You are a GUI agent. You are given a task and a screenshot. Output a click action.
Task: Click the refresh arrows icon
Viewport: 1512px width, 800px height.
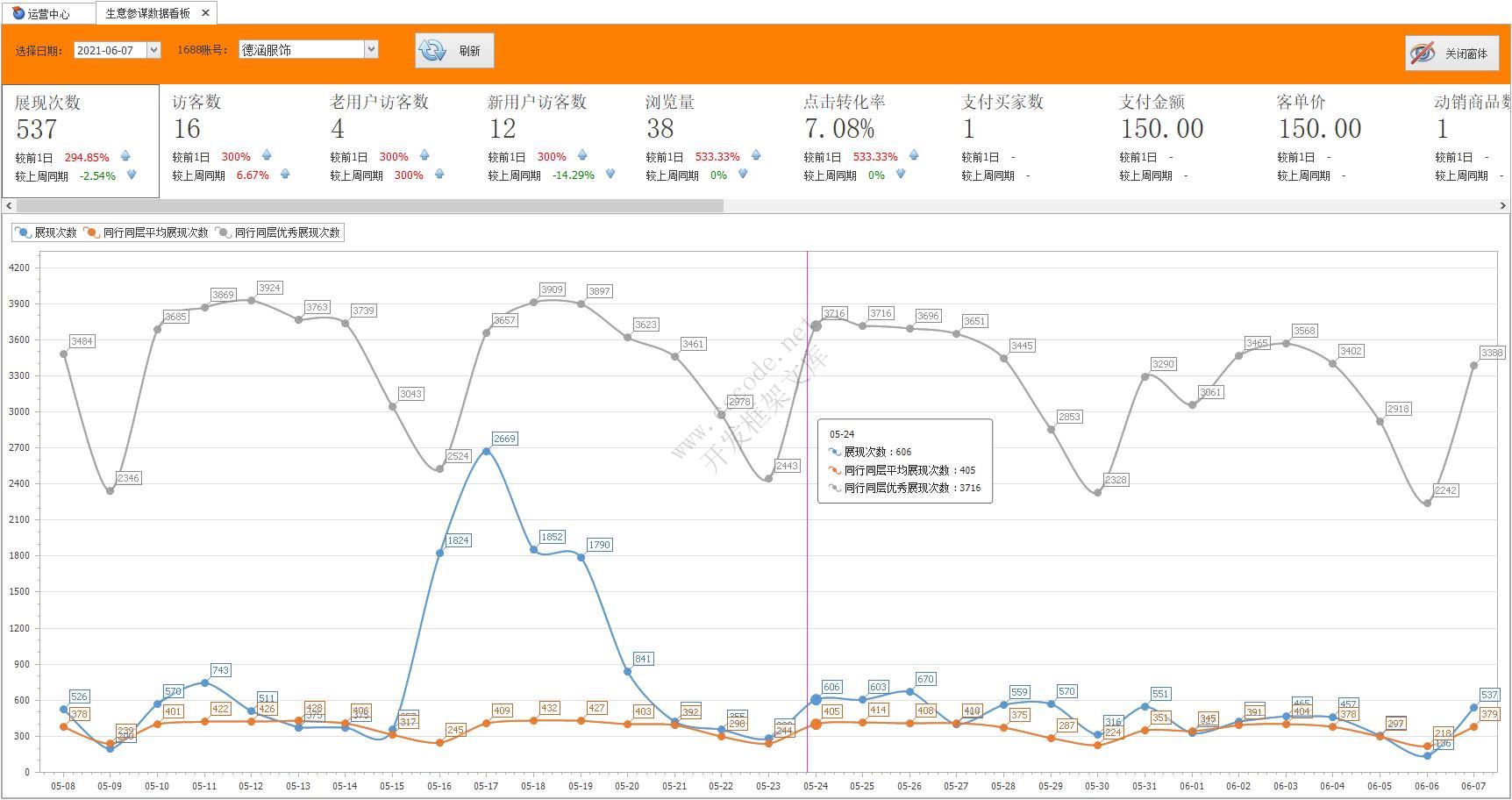pos(432,51)
